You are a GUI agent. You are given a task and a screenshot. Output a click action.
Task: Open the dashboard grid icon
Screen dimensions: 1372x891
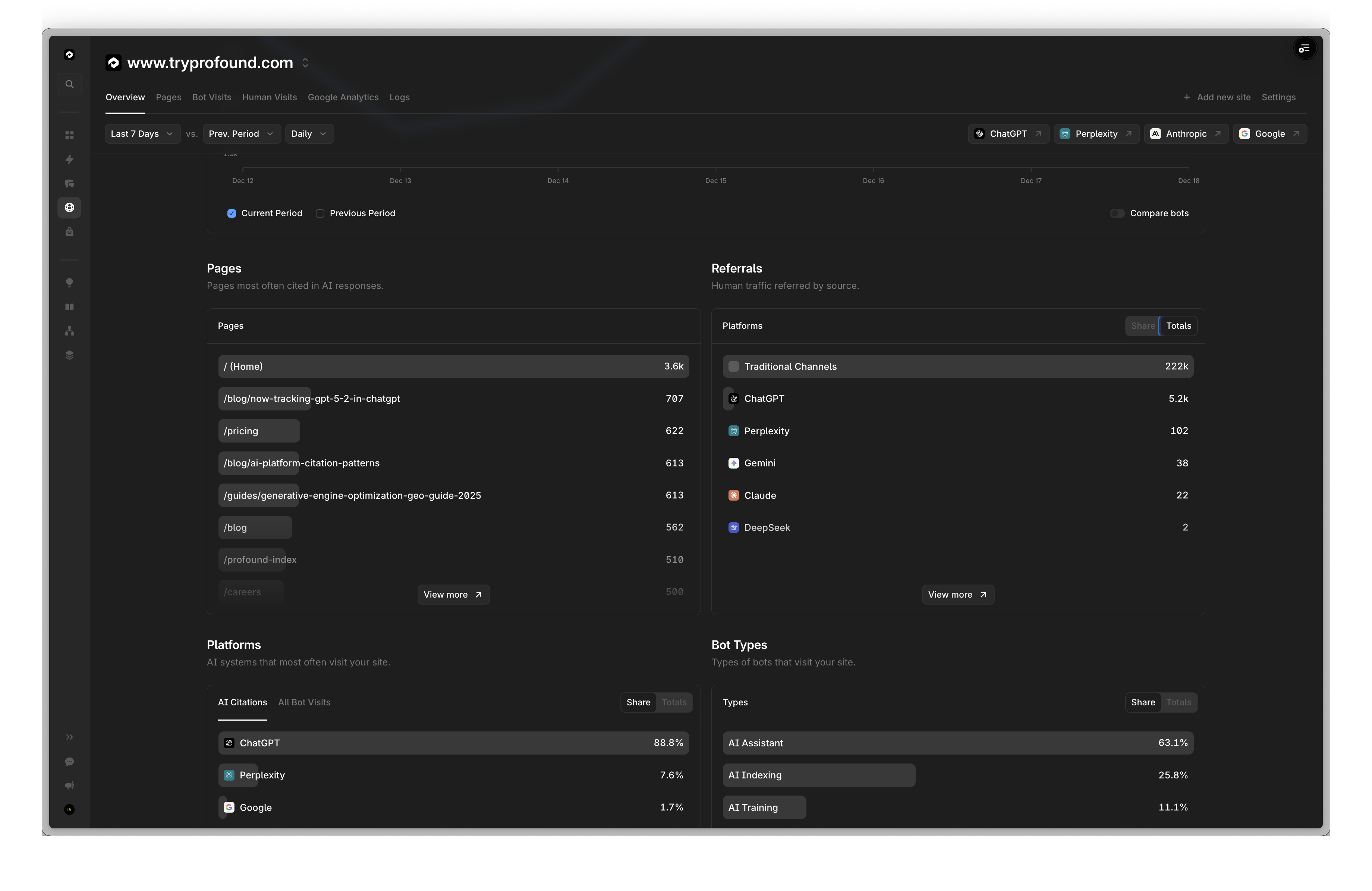(x=69, y=135)
